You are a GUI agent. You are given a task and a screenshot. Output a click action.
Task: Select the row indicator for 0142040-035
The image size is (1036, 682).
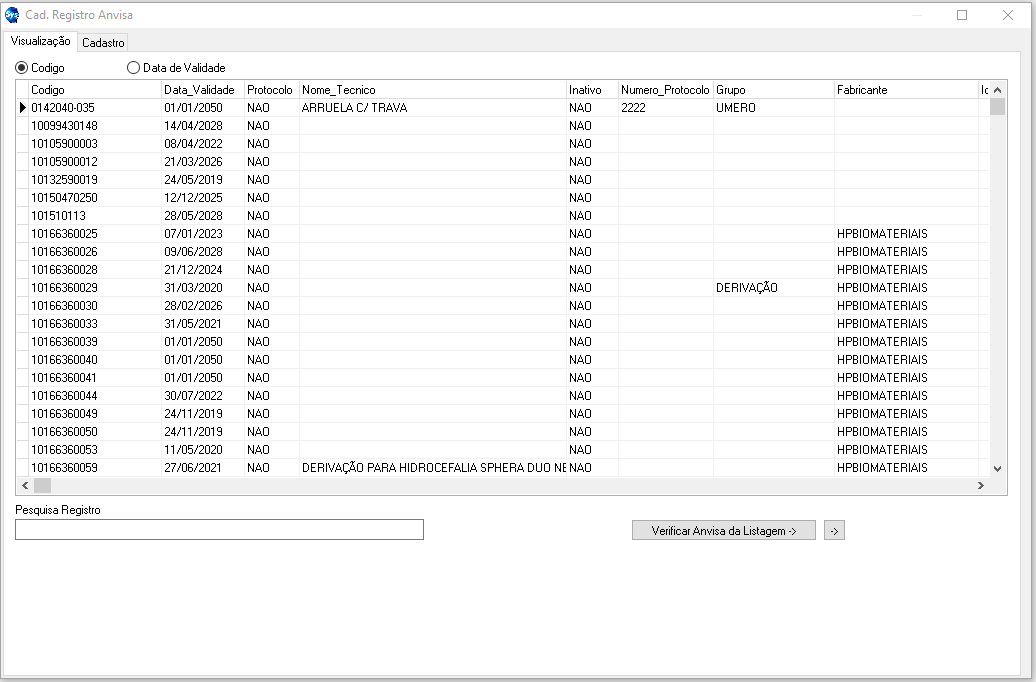(22, 108)
